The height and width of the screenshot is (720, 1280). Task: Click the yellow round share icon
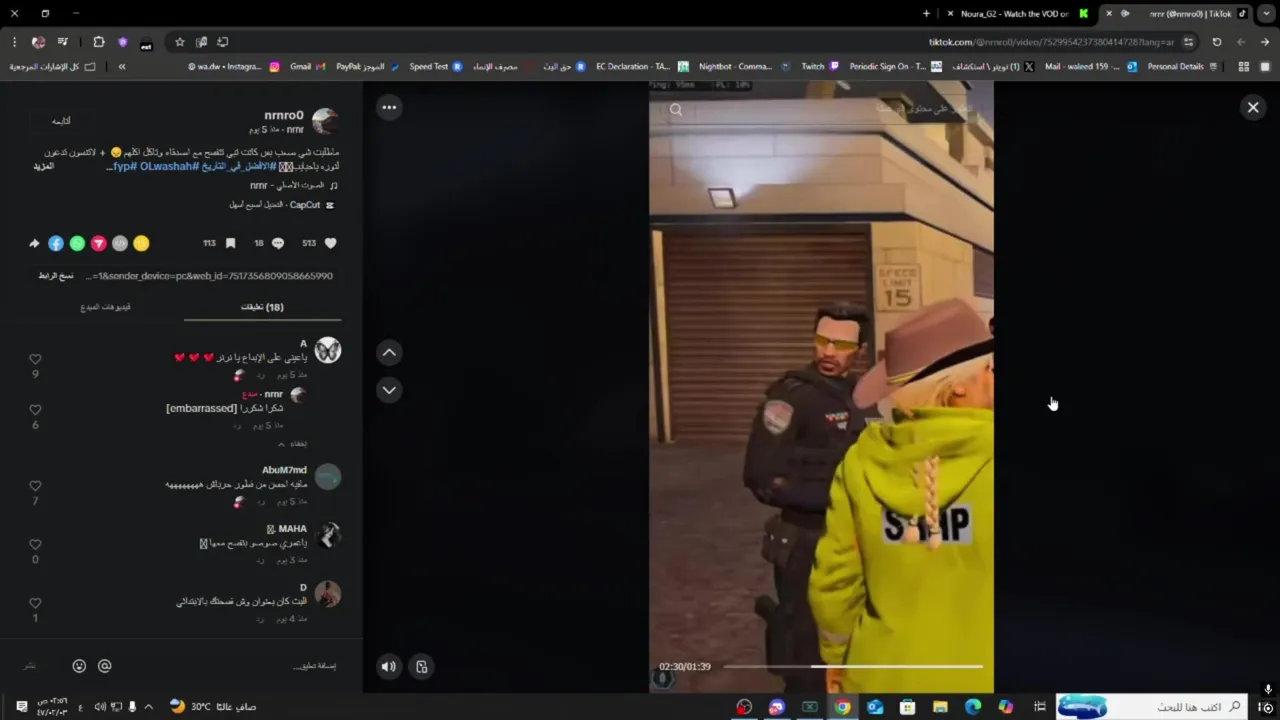(x=141, y=243)
